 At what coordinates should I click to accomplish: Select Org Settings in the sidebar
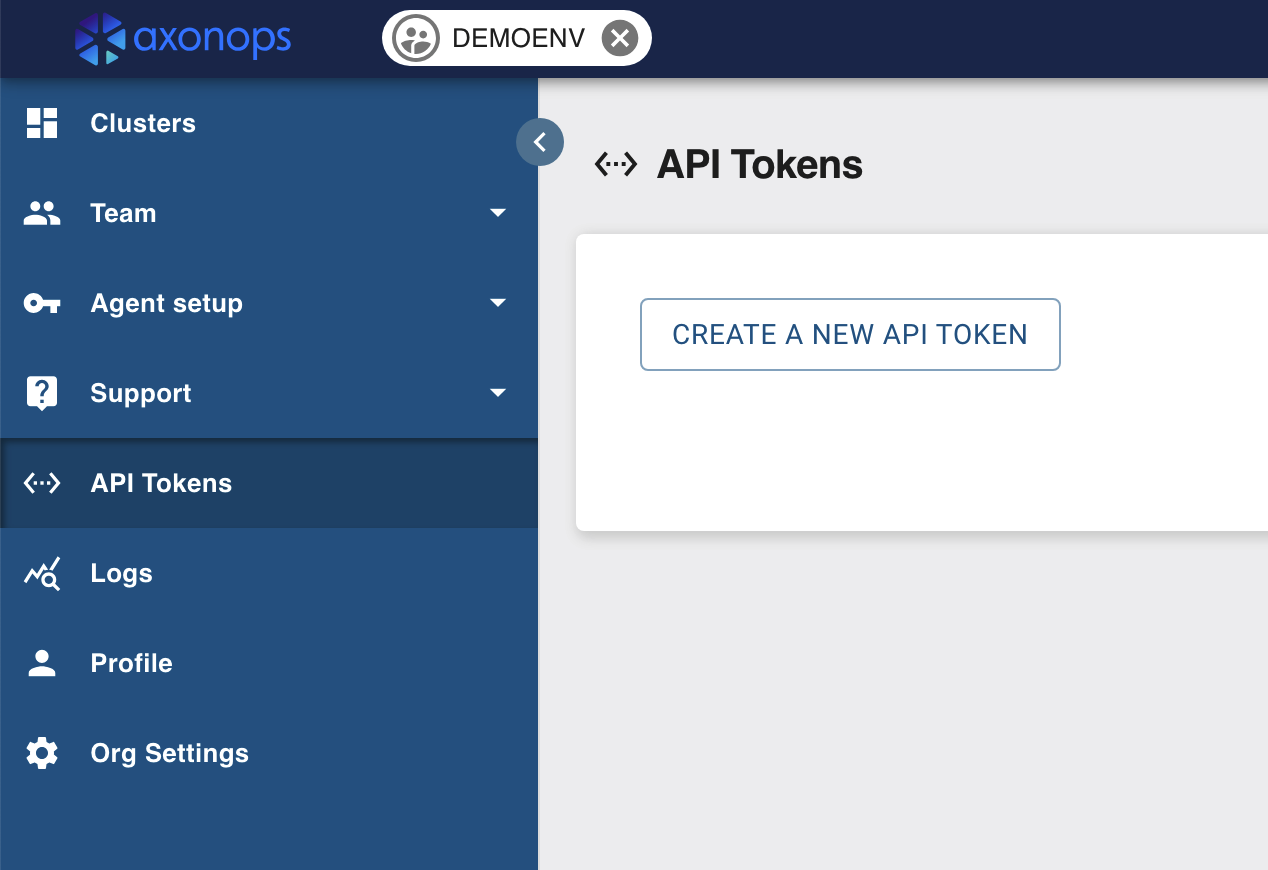coord(169,752)
